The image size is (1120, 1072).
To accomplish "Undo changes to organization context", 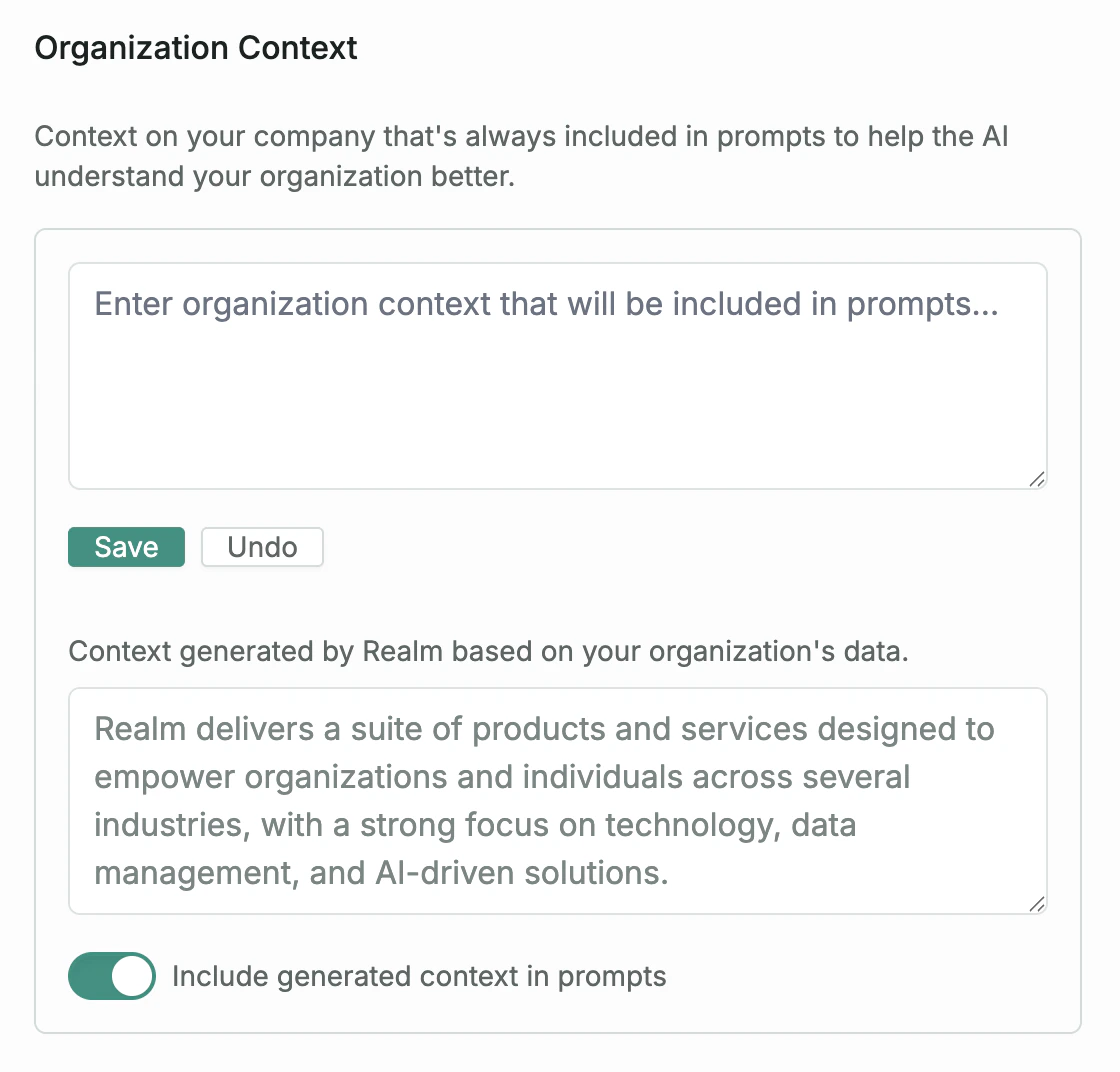I will point(261,547).
